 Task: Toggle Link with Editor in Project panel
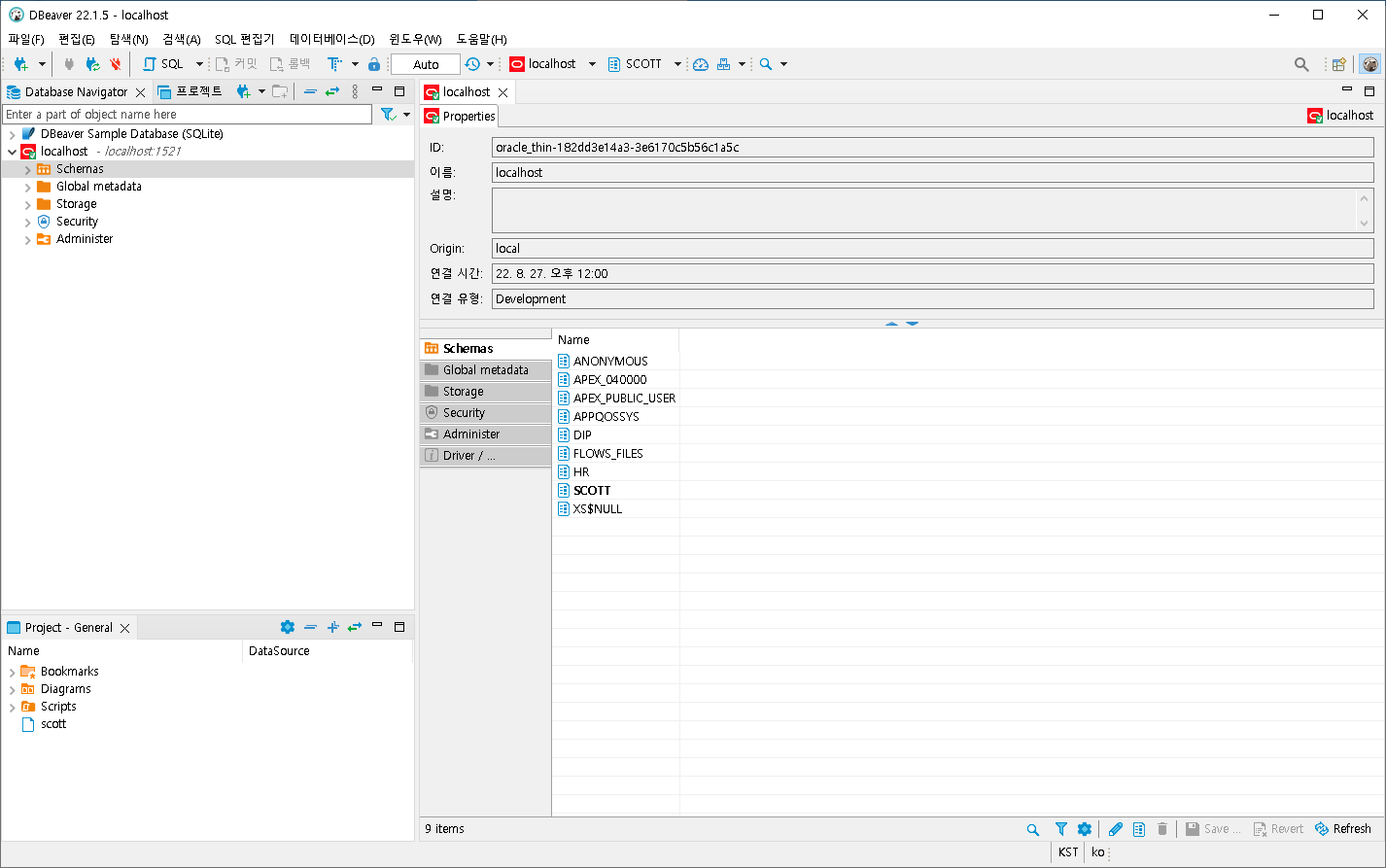(355, 627)
